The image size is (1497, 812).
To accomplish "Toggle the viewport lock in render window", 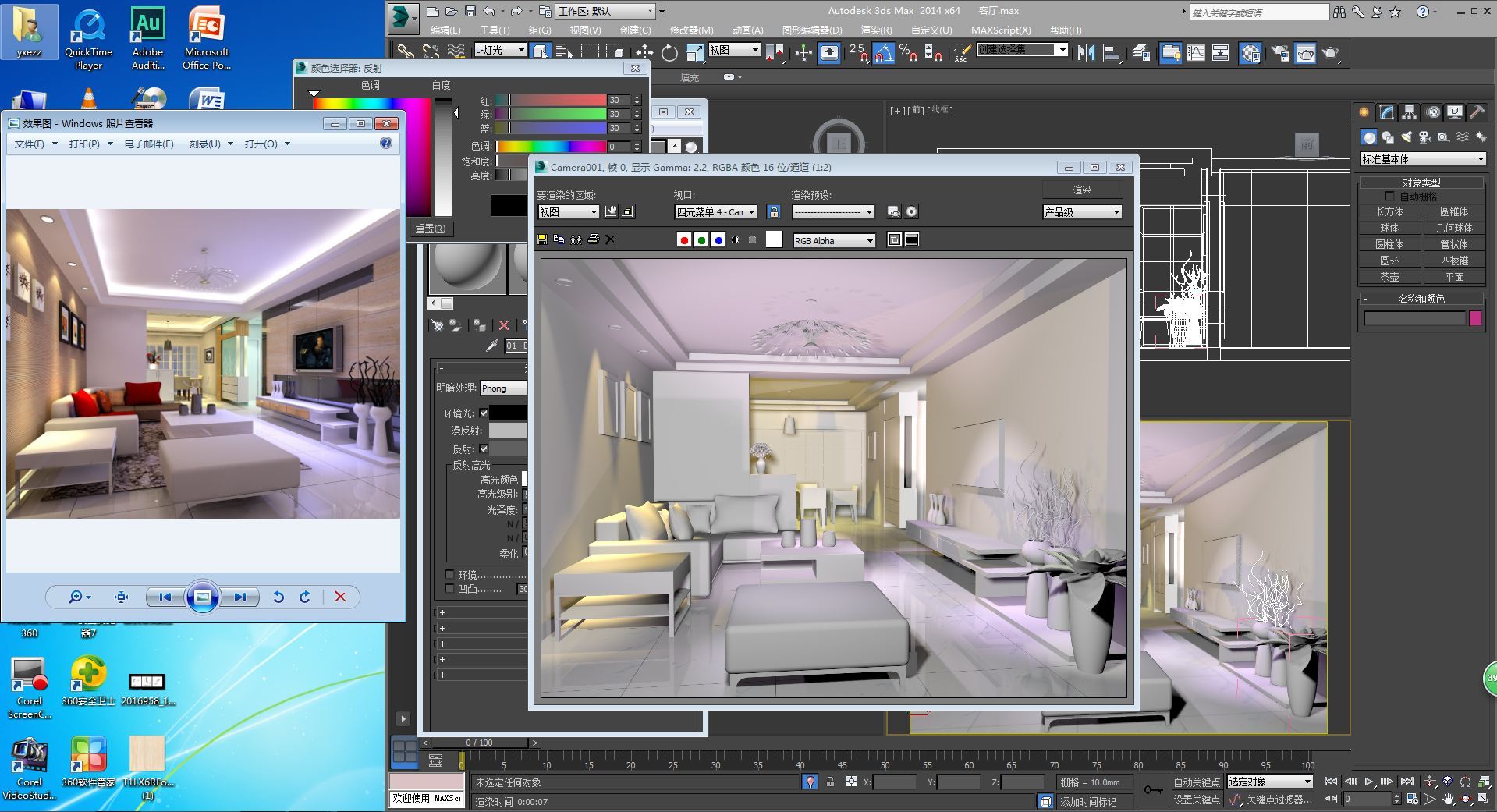I will point(774,211).
